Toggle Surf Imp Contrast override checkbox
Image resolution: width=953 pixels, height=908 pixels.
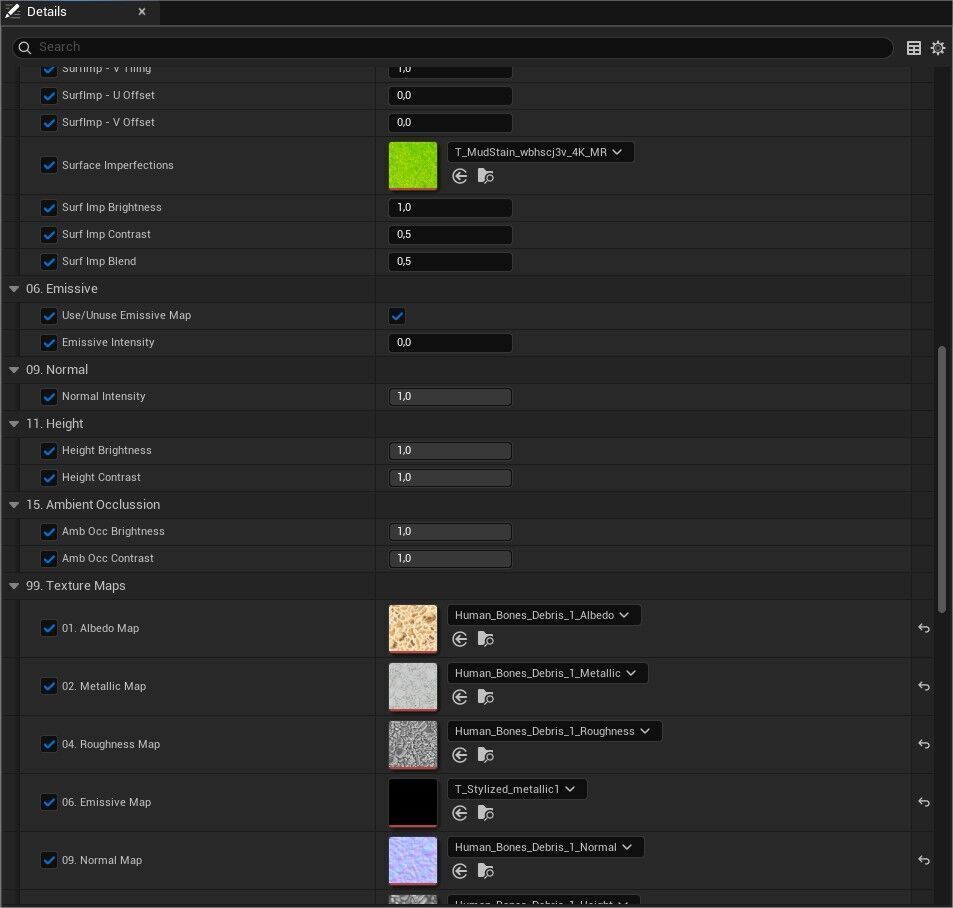click(49, 235)
